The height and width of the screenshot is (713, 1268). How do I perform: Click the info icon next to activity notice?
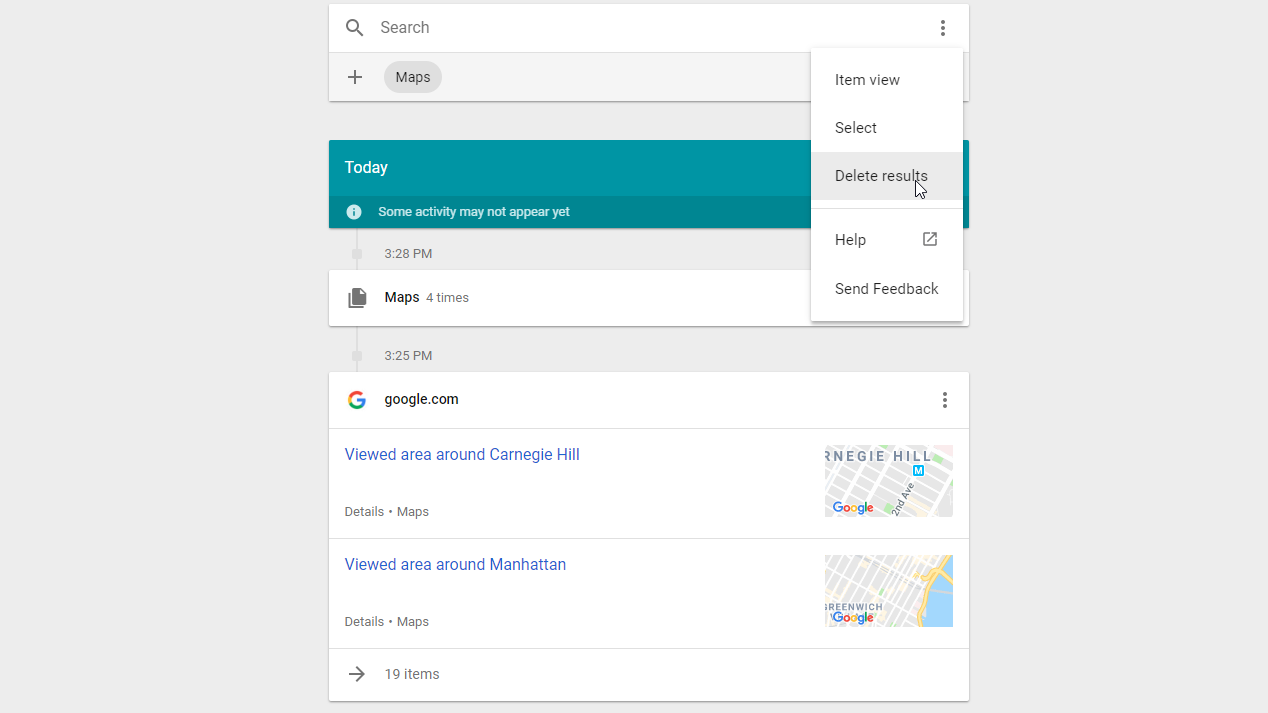353,211
